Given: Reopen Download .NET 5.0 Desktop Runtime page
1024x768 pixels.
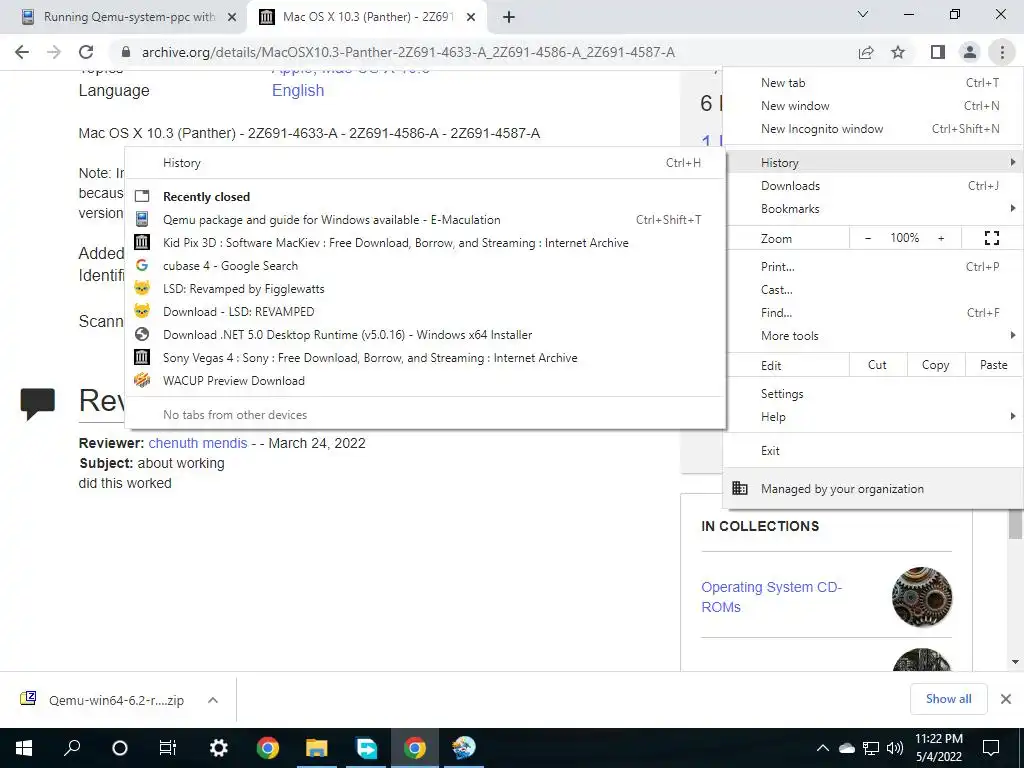Looking at the screenshot, I should coord(425,335).
